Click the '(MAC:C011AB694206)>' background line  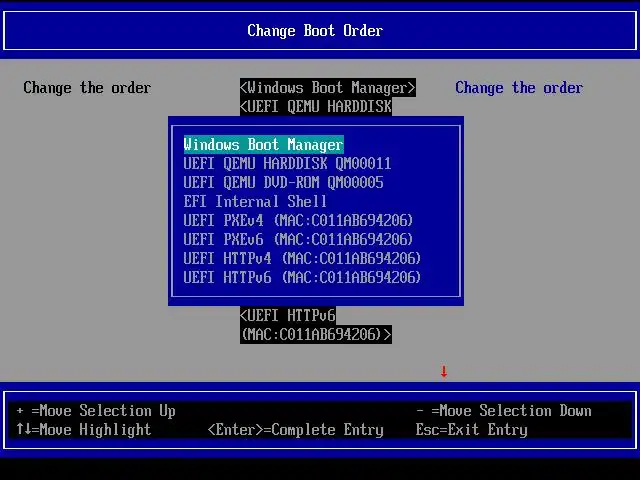(x=316, y=335)
